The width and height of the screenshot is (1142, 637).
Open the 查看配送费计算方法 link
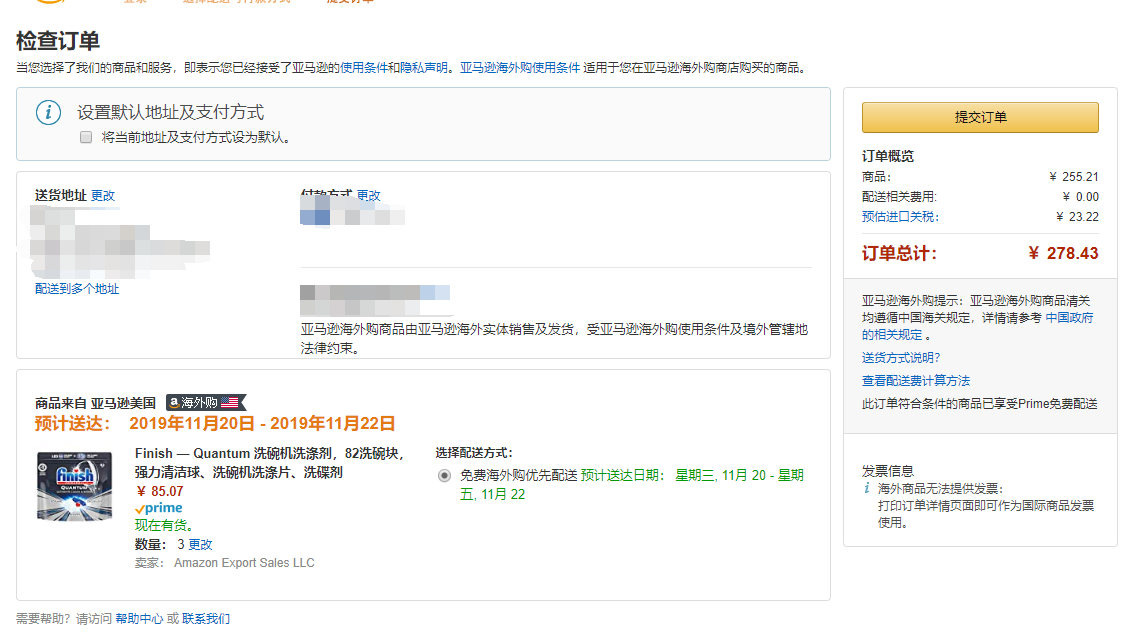point(915,381)
